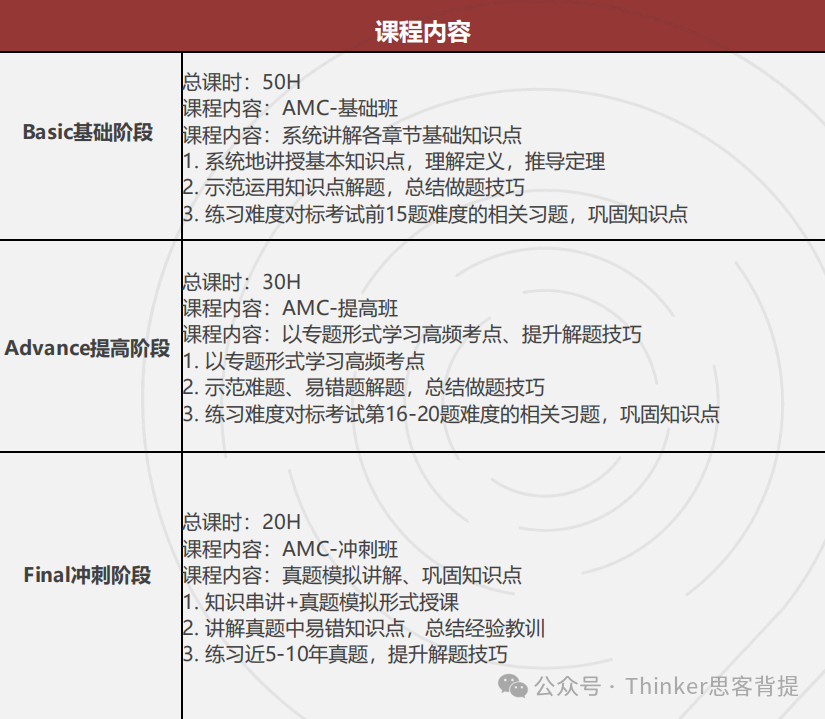
Task: Click the line 系统地讲授基本知识点
Action: (x=394, y=161)
